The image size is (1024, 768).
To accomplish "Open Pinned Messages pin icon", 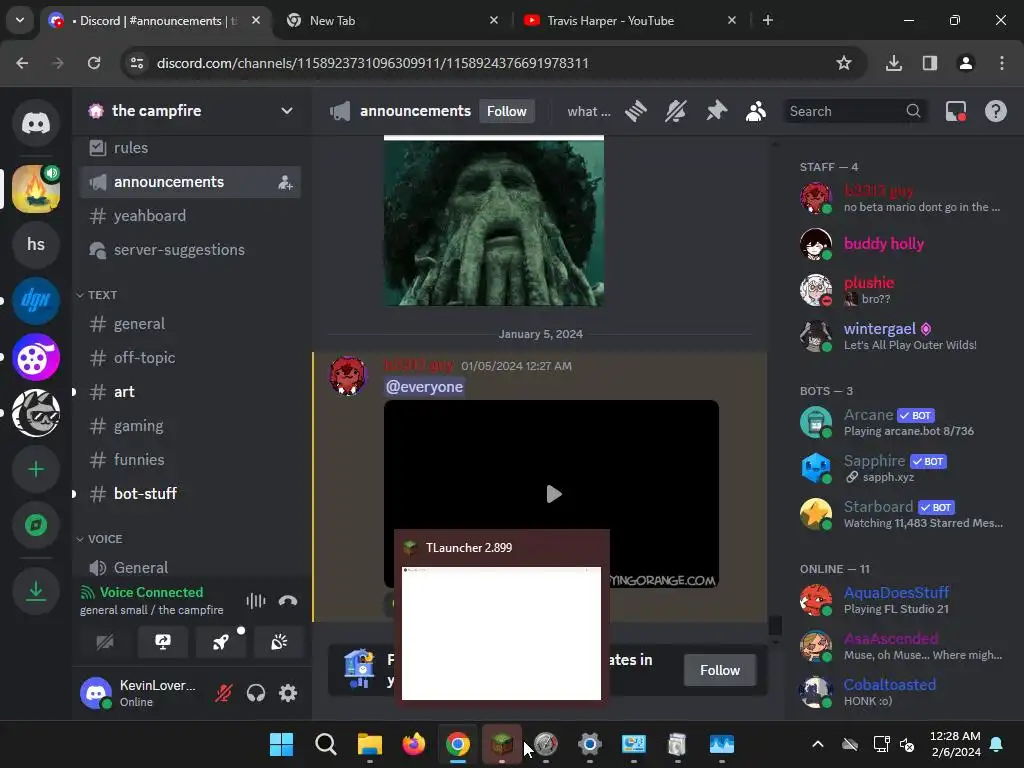I will [716, 111].
